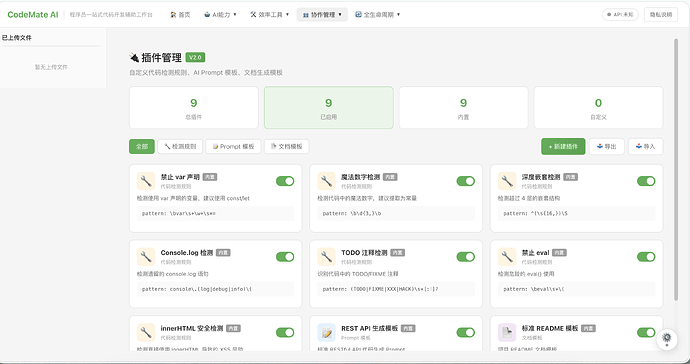The height and width of the screenshot is (364, 690).
Task: Open the 隐私说明 button
Action: pos(661,15)
